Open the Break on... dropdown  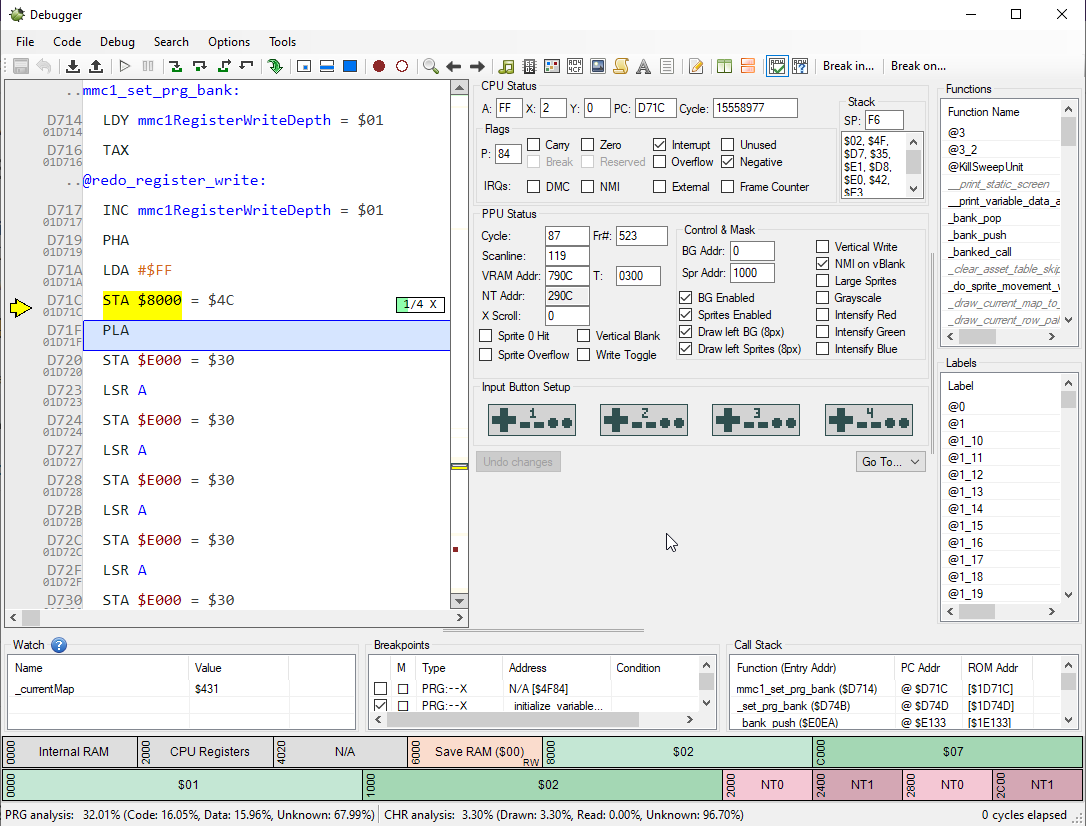coord(918,66)
